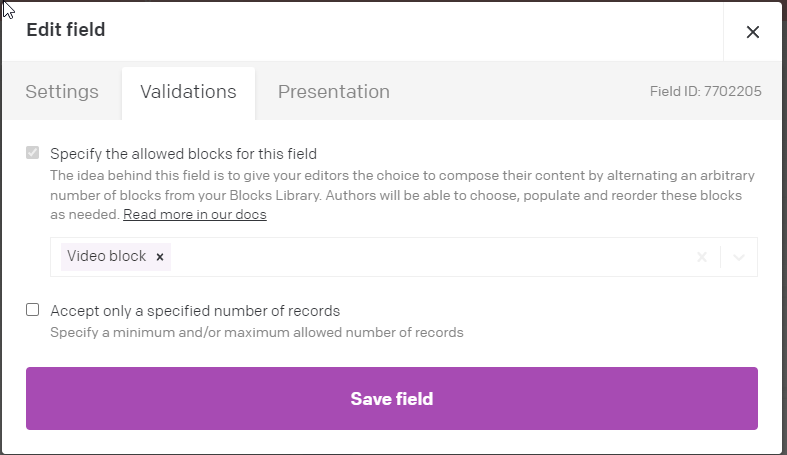Click the "Accept only a specified number" label
The image size is (787, 455).
195,310
